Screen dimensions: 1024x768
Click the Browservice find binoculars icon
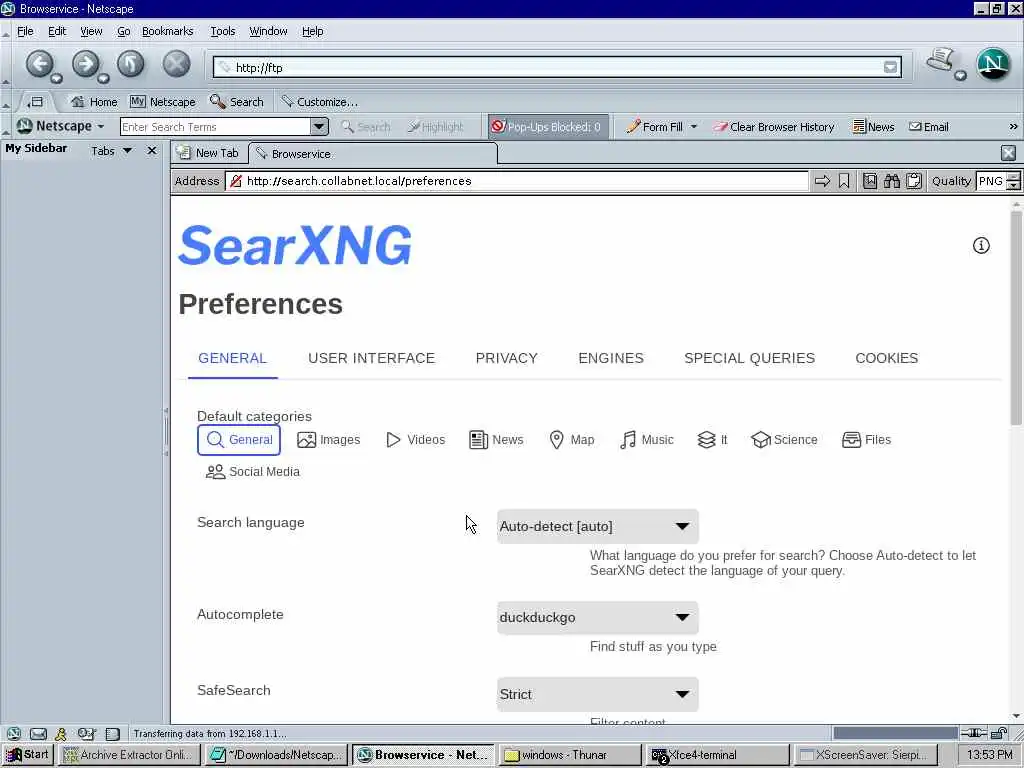coord(891,181)
